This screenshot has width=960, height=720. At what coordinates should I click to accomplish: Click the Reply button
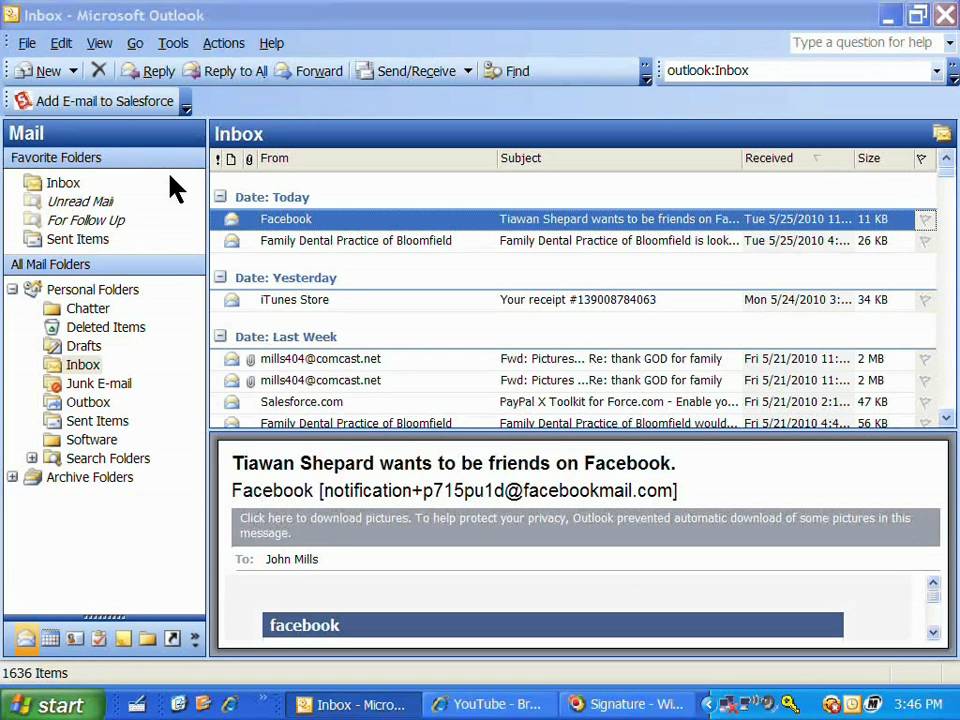click(x=148, y=71)
